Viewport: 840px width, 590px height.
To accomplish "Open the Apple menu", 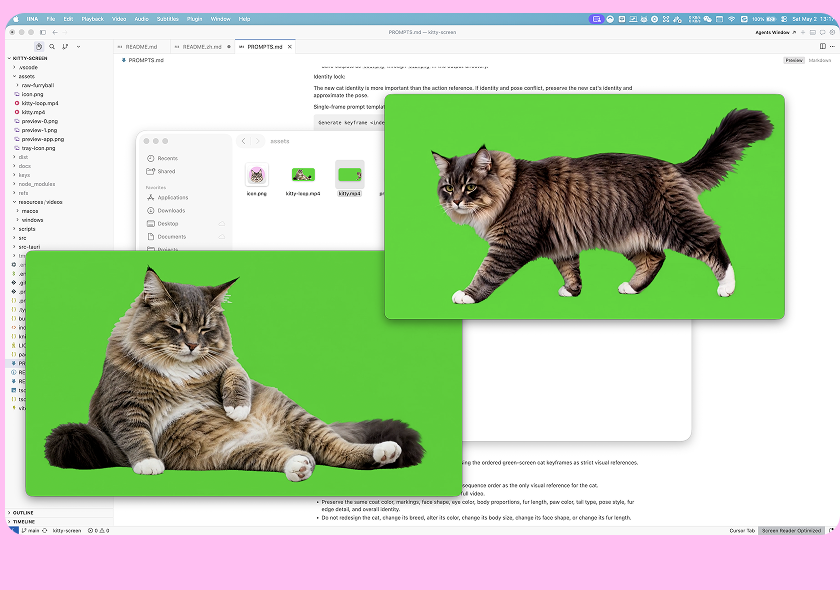I will tap(16, 19).
